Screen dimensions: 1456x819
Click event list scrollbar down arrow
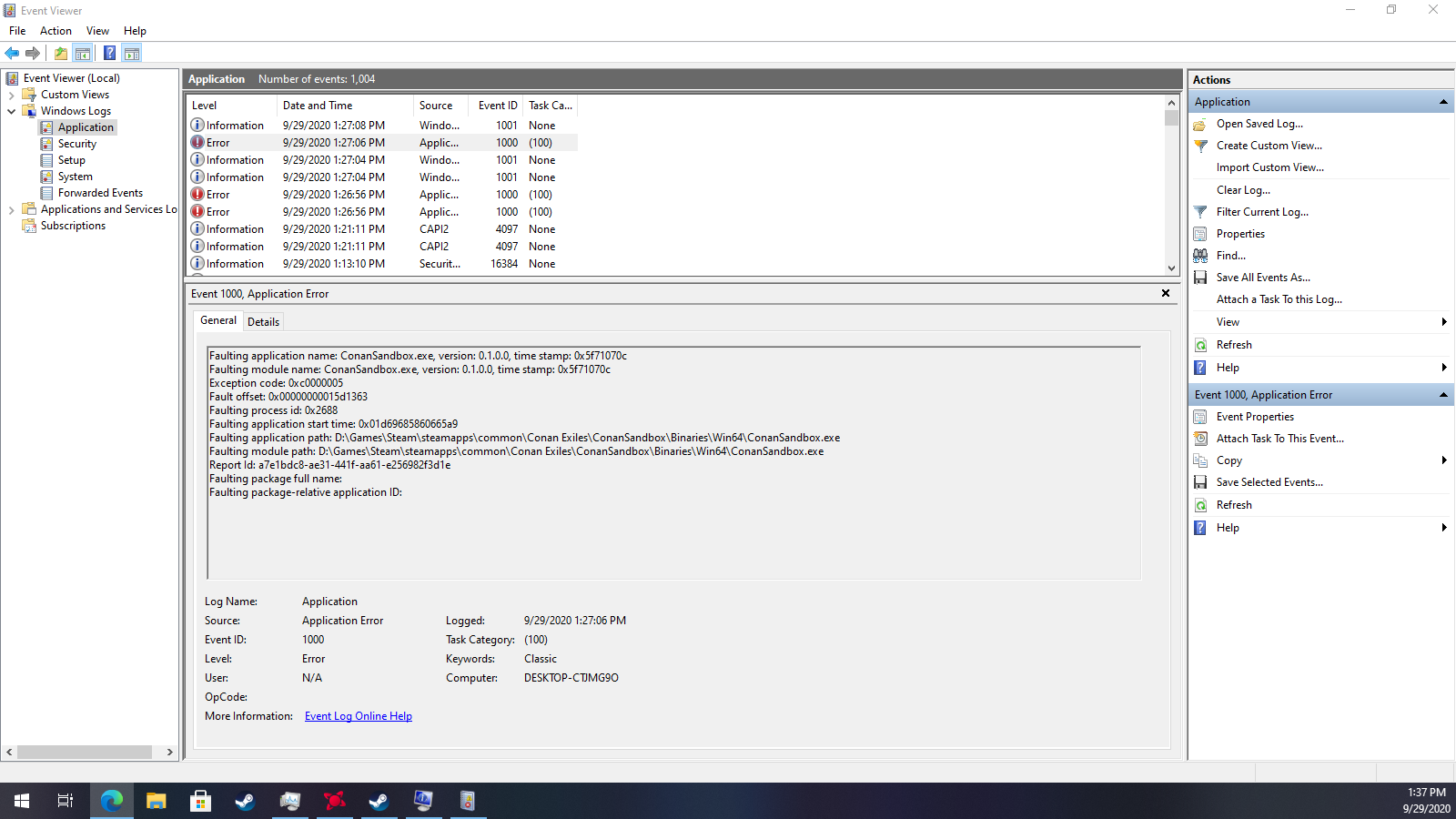pyautogui.click(x=1171, y=268)
